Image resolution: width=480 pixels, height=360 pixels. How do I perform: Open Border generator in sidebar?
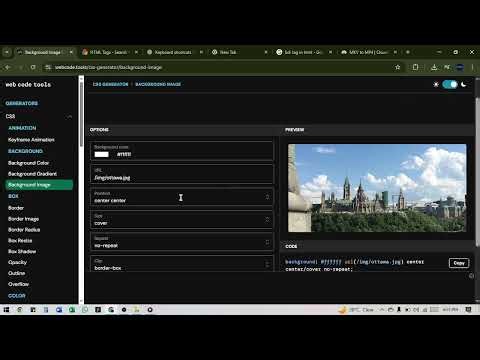(16, 208)
